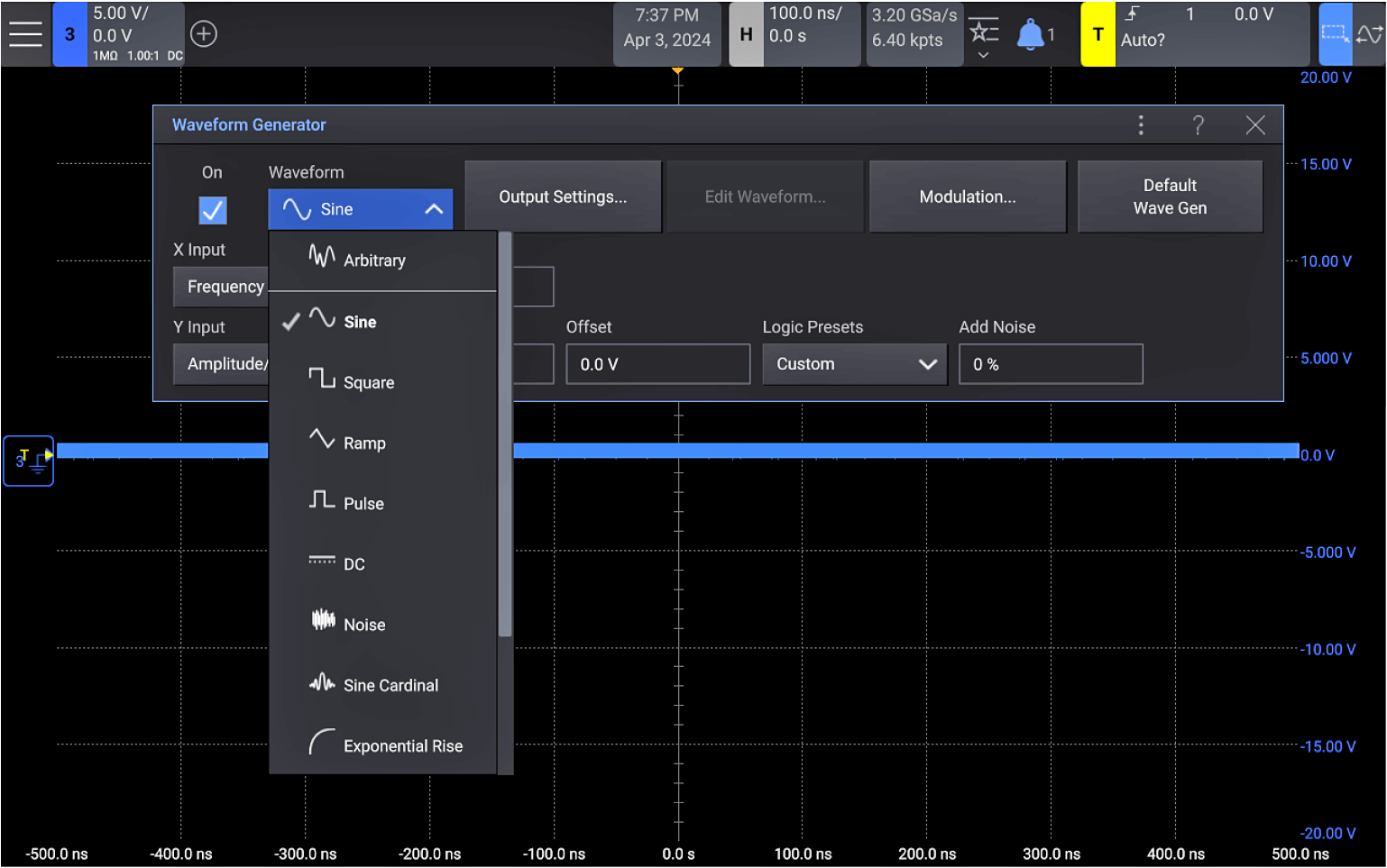Edit the Offset 0.0 V field
Screen dimensions: 1387x868
[658, 364]
